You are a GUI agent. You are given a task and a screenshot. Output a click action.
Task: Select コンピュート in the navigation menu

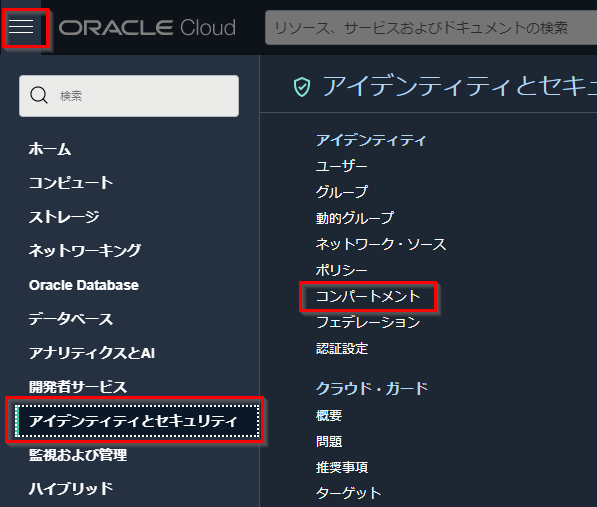[71, 183]
